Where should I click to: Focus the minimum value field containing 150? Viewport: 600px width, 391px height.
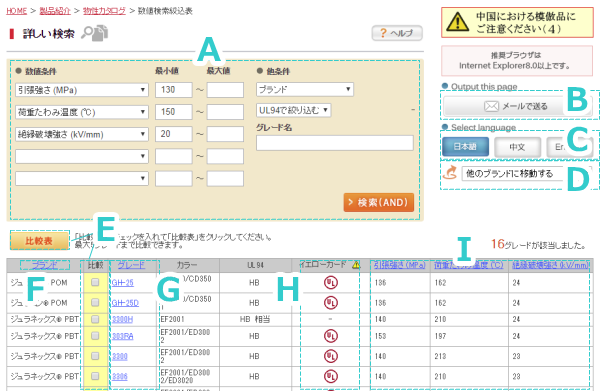[x=174, y=112]
